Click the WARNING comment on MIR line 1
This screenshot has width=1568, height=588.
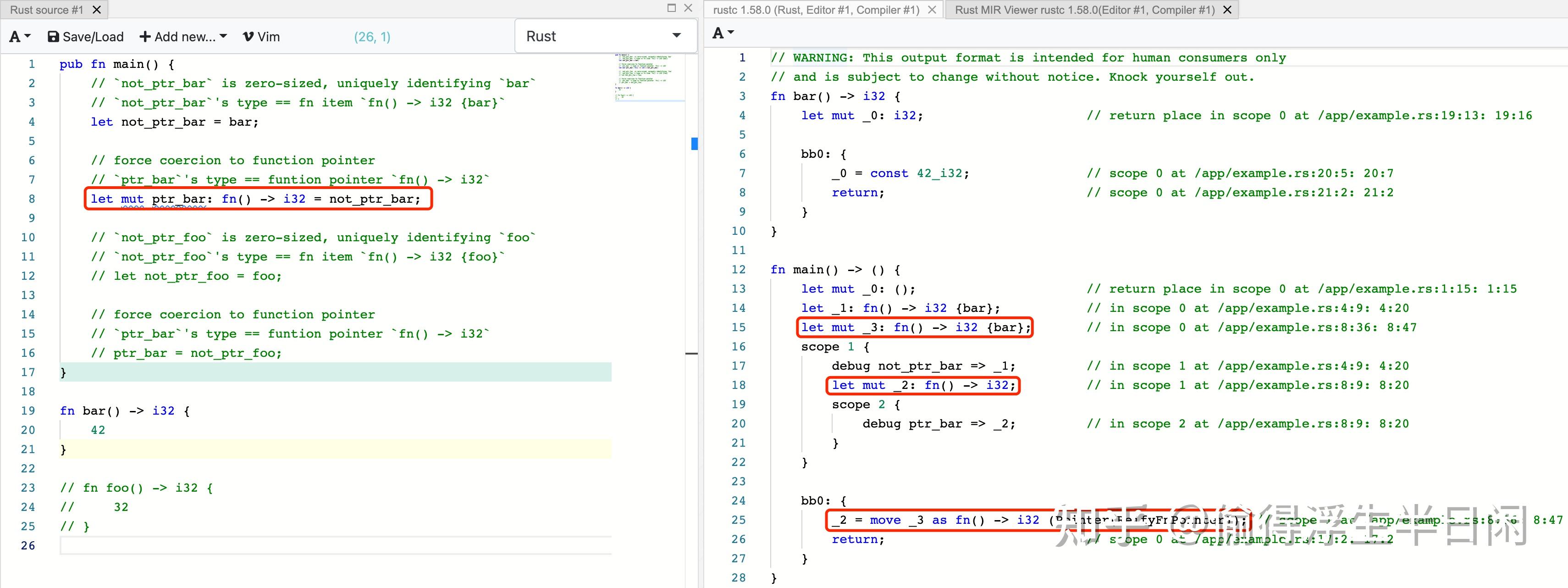click(1028, 58)
